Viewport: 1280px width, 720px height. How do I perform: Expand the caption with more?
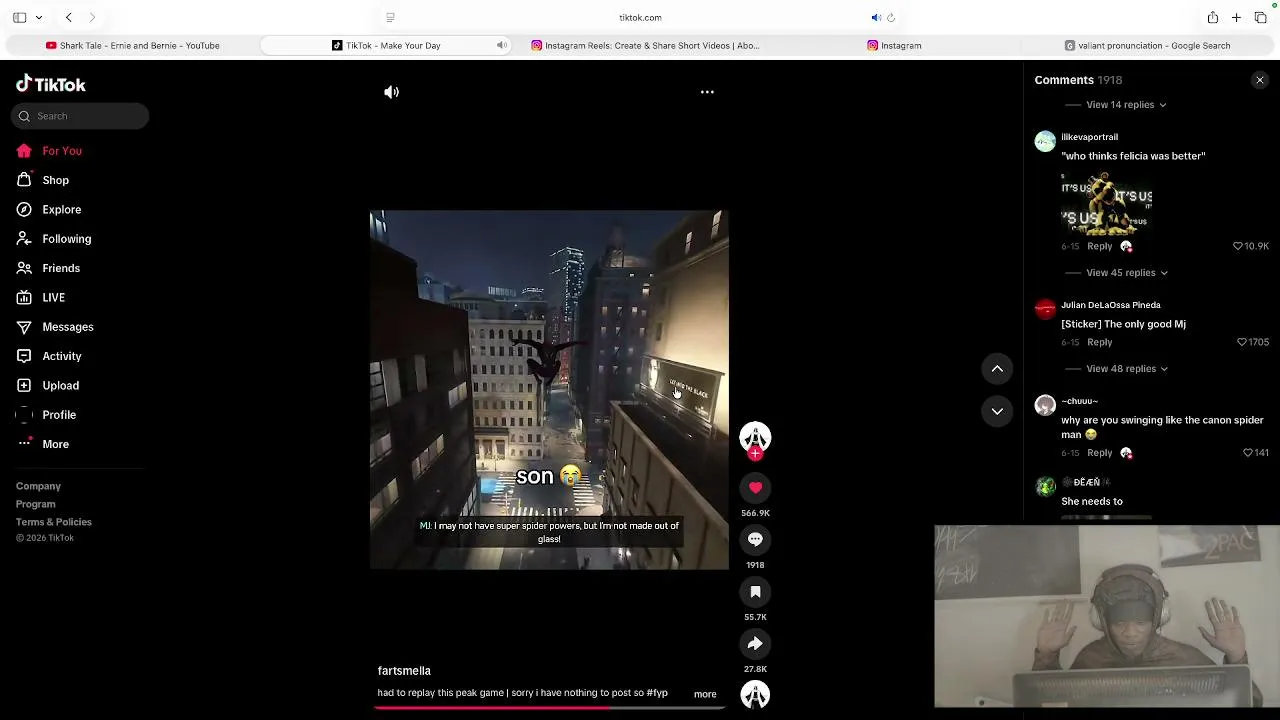[705, 694]
